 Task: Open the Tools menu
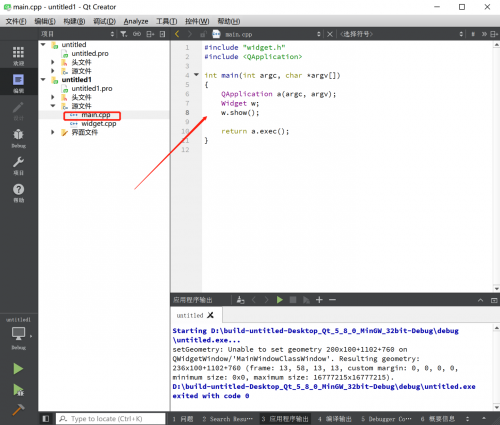(167, 21)
